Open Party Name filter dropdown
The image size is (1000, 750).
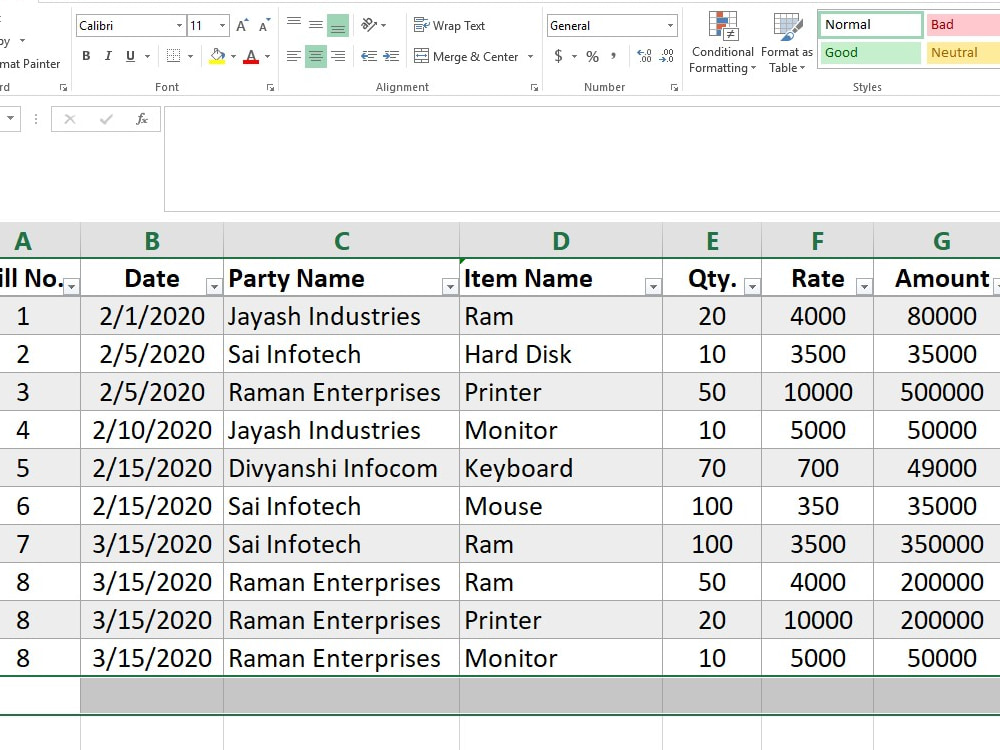450,287
